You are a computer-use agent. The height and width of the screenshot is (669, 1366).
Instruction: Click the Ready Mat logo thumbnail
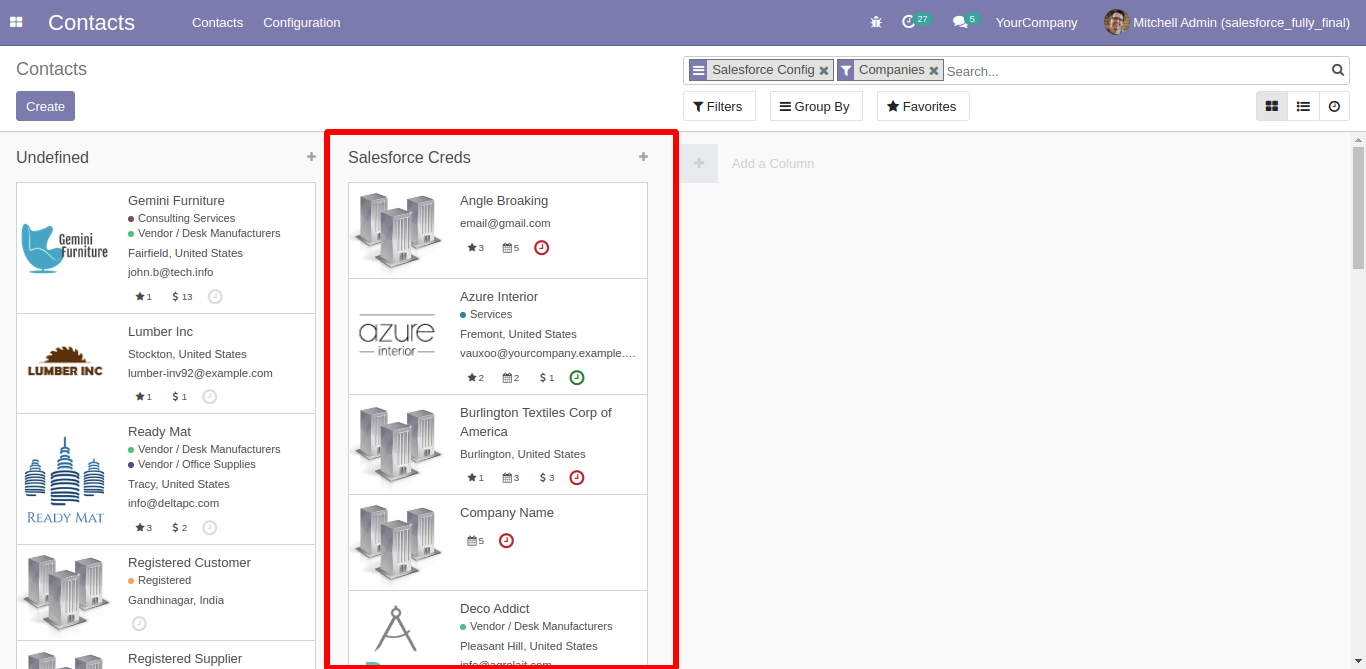pos(65,479)
